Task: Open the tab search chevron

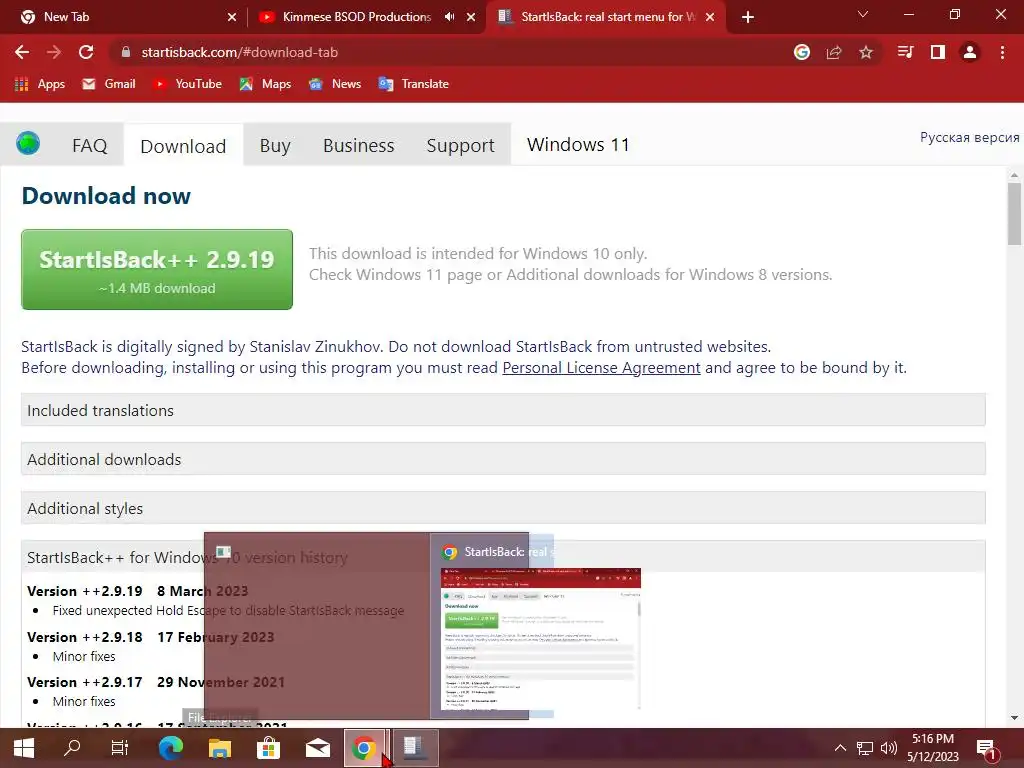Action: [x=863, y=14]
